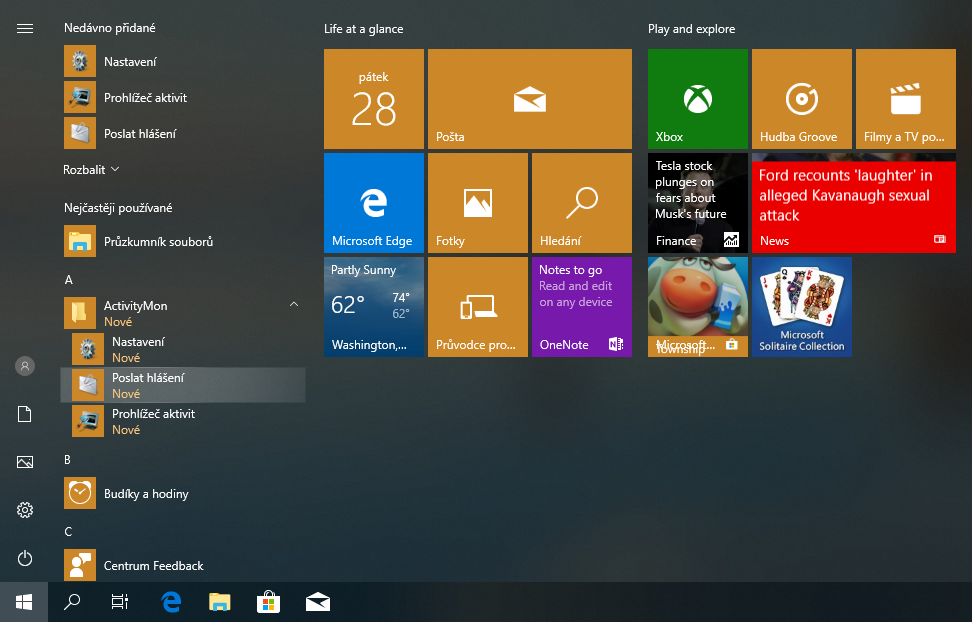Open Nastavení inside ActivityMon folder
Viewport: 972px width, 622px height.
[x=183, y=349]
